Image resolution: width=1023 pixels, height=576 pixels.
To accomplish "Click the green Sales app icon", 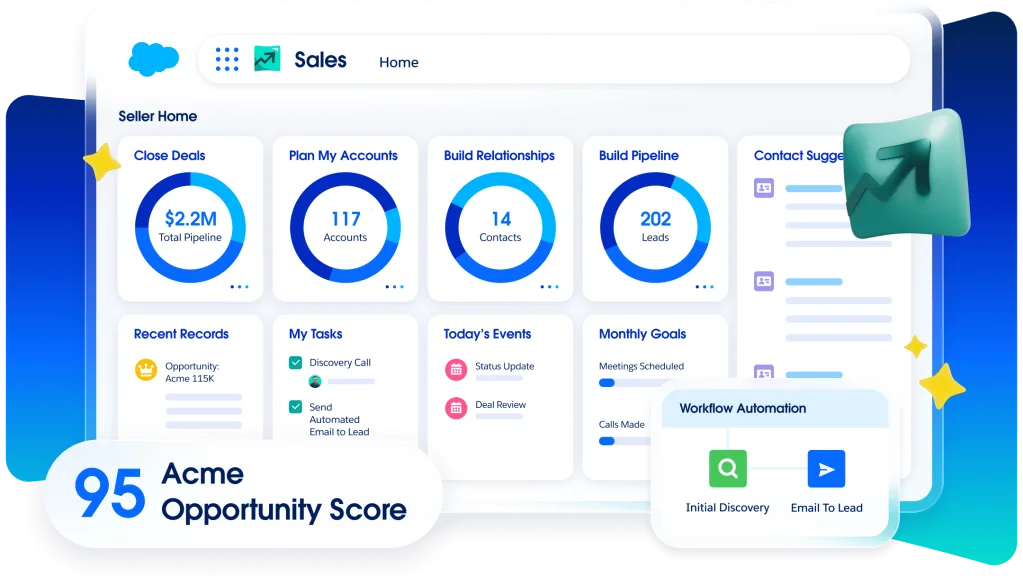I will [267, 59].
